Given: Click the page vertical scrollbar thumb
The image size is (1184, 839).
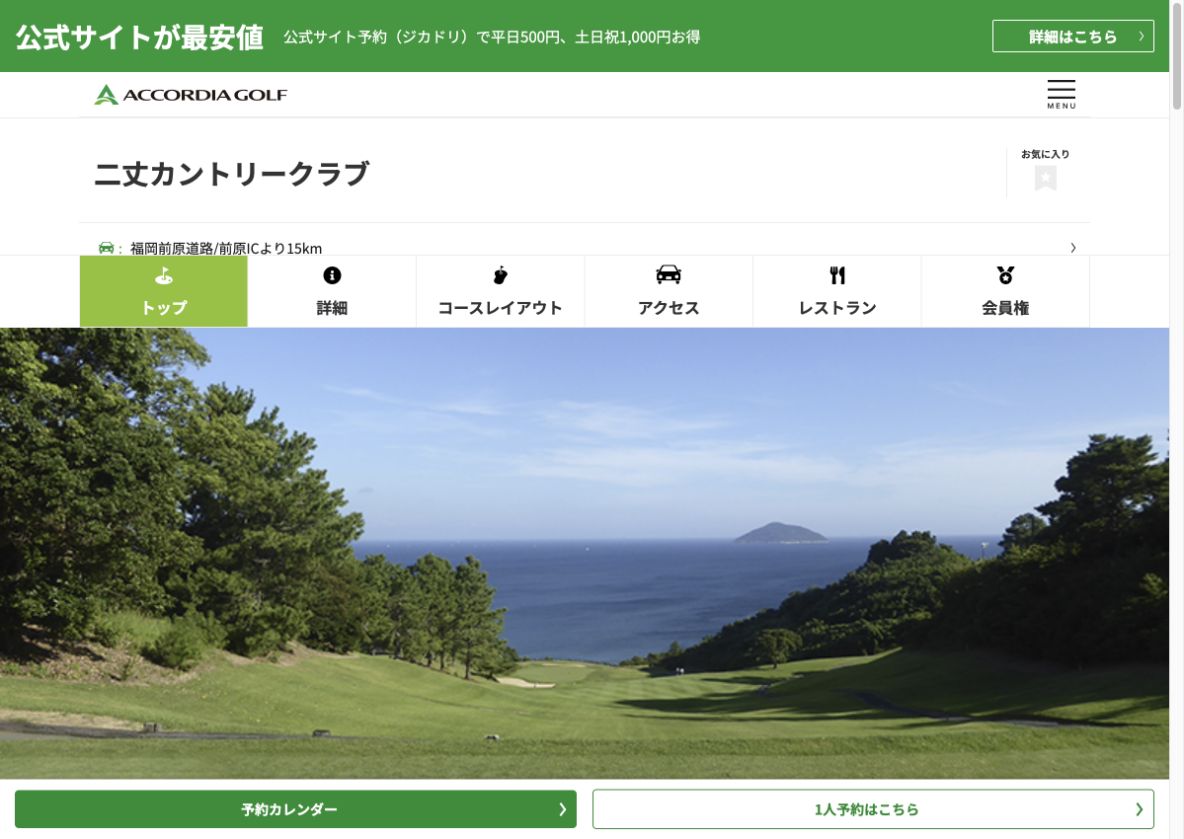Looking at the screenshot, I should (1176, 55).
